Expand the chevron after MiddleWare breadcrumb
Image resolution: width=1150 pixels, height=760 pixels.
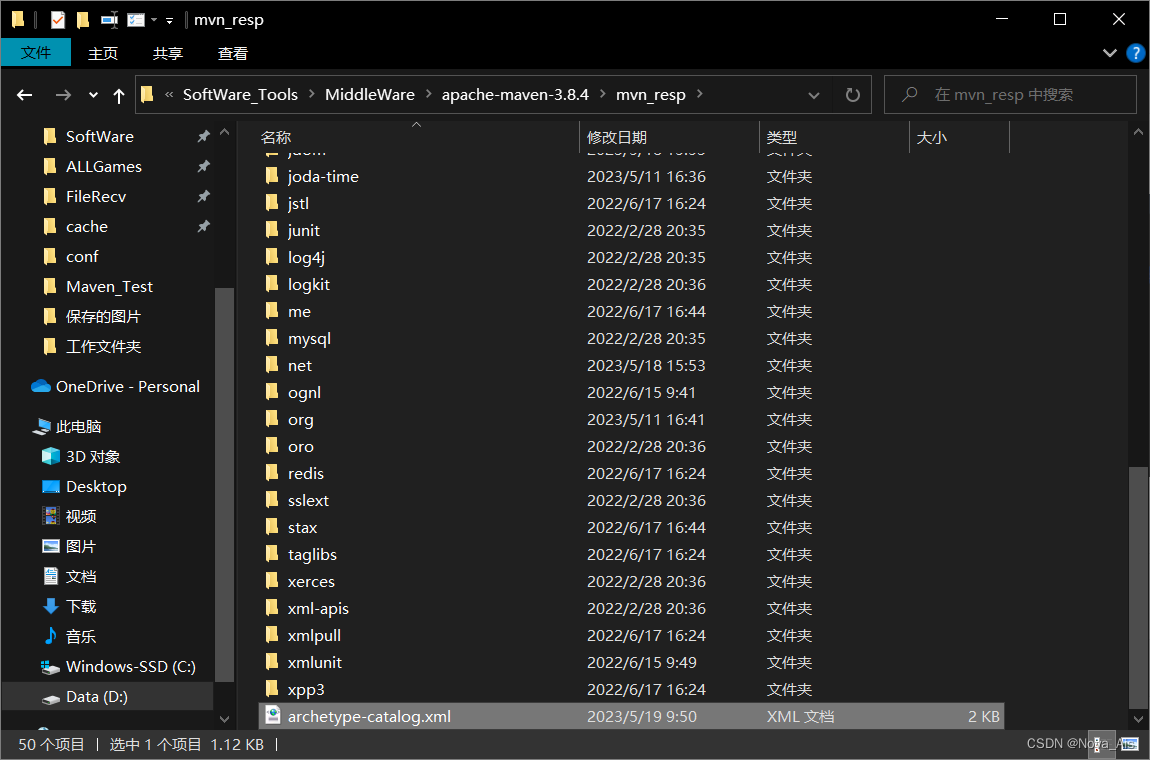(428, 94)
